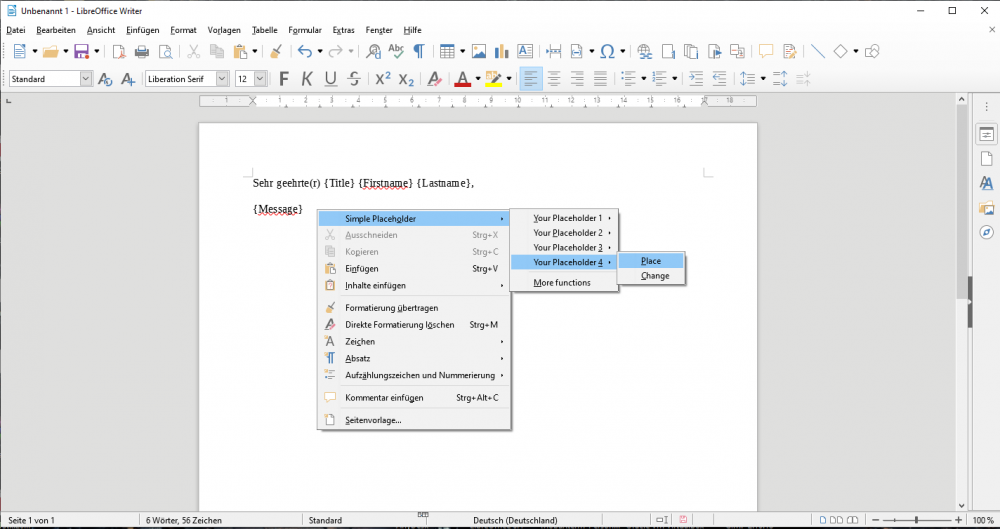Insert a text box icon

(x=525, y=52)
